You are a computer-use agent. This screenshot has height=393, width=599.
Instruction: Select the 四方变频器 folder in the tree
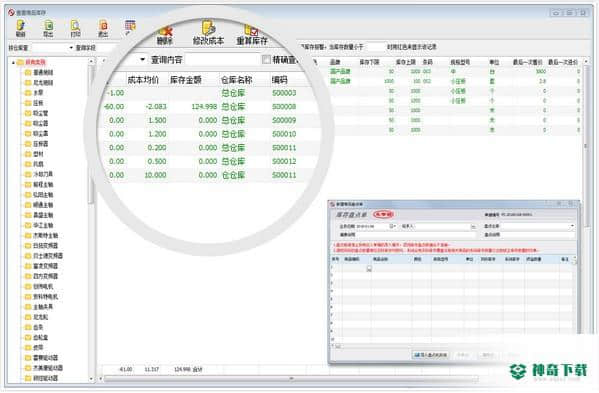(41, 276)
